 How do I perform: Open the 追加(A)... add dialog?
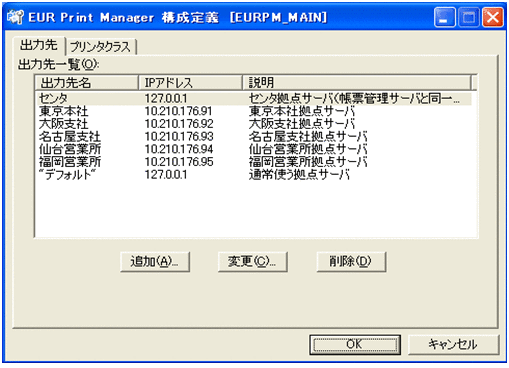(155, 262)
